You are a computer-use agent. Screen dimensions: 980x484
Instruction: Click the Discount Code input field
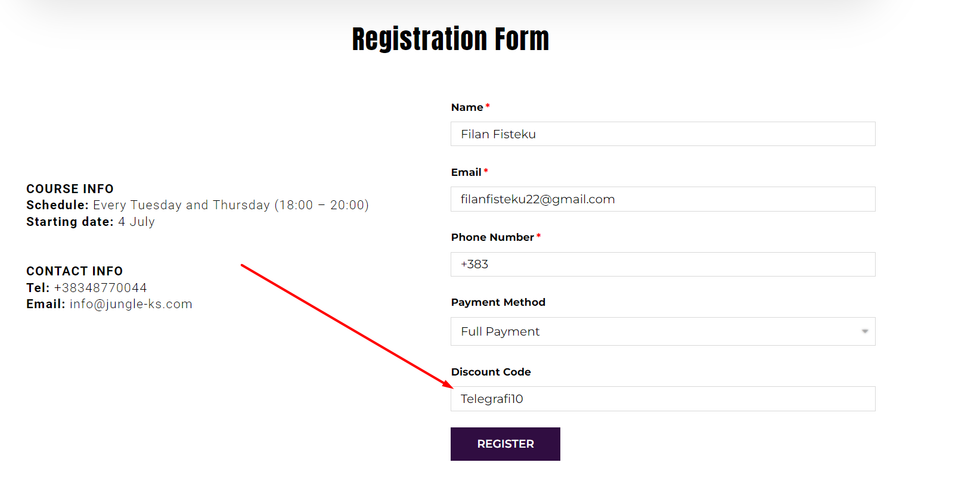click(662, 399)
